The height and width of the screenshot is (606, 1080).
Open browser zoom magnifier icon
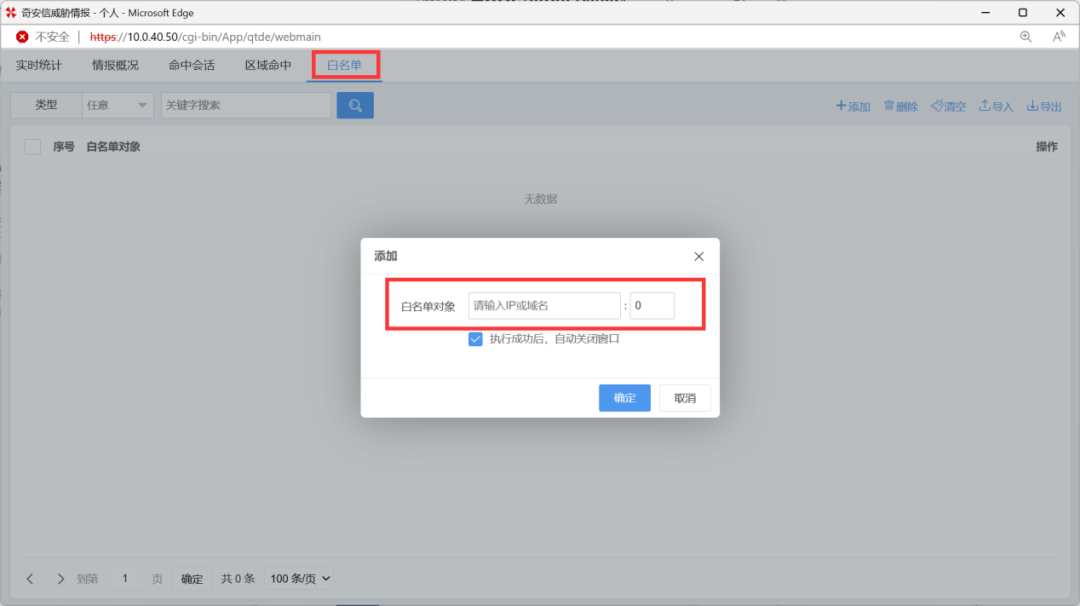[x=1026, y=37]
